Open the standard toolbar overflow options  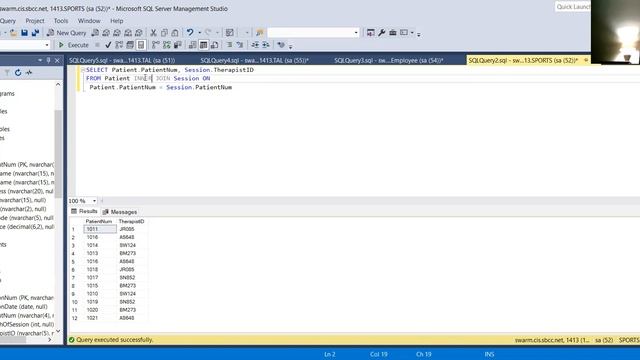(x=419, y=34)
